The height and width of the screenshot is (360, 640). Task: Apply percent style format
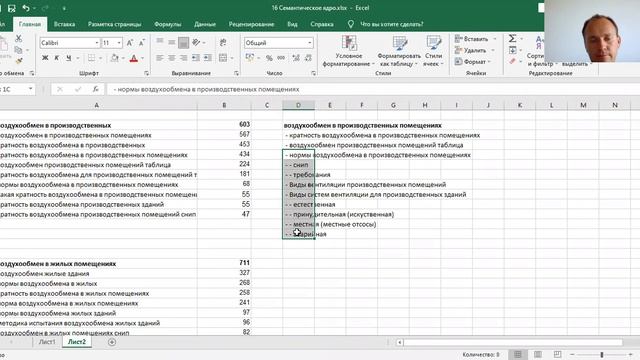(269, 58)
